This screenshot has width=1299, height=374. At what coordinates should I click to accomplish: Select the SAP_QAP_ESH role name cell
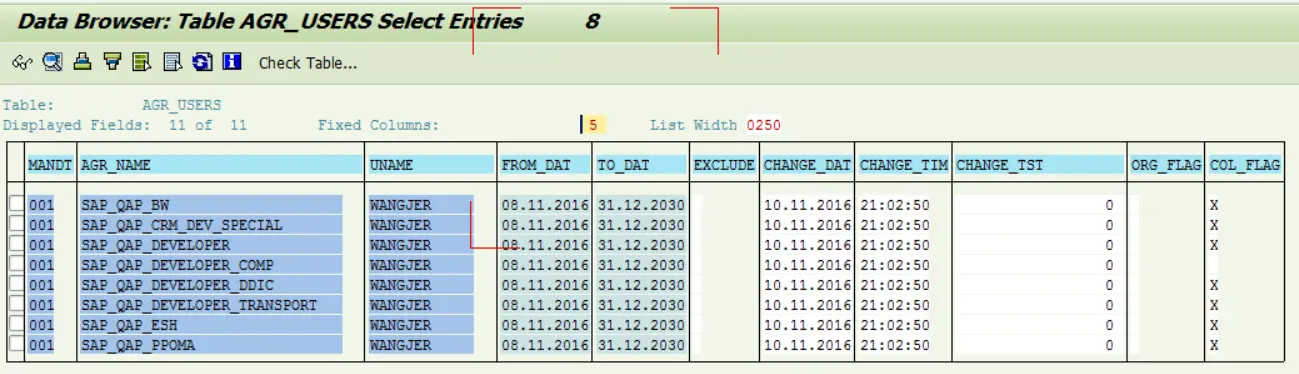211,325
